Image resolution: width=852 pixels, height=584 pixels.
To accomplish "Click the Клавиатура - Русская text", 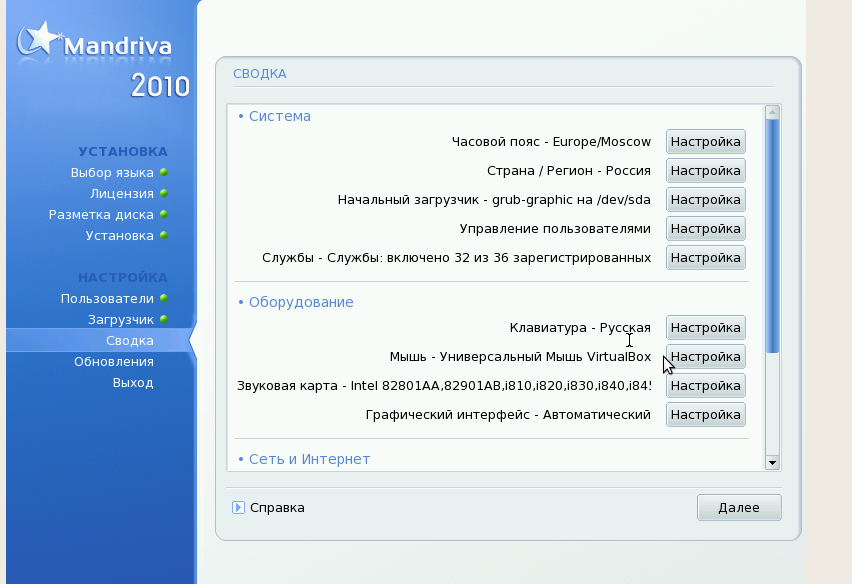I will [x=580, y=328].
